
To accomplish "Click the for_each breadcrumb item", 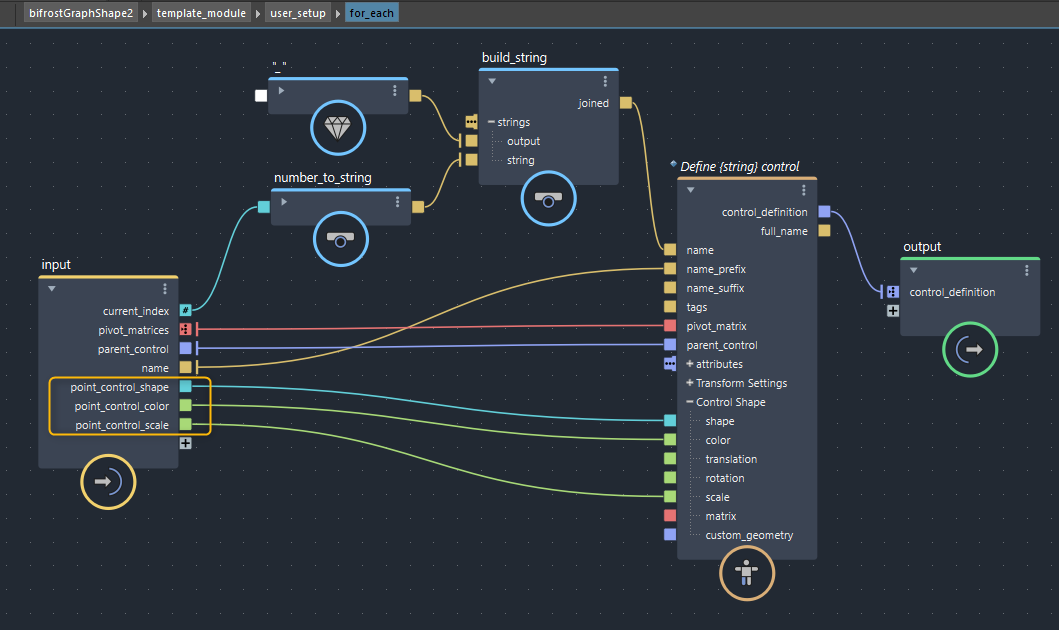I will [x=371, y=13].
